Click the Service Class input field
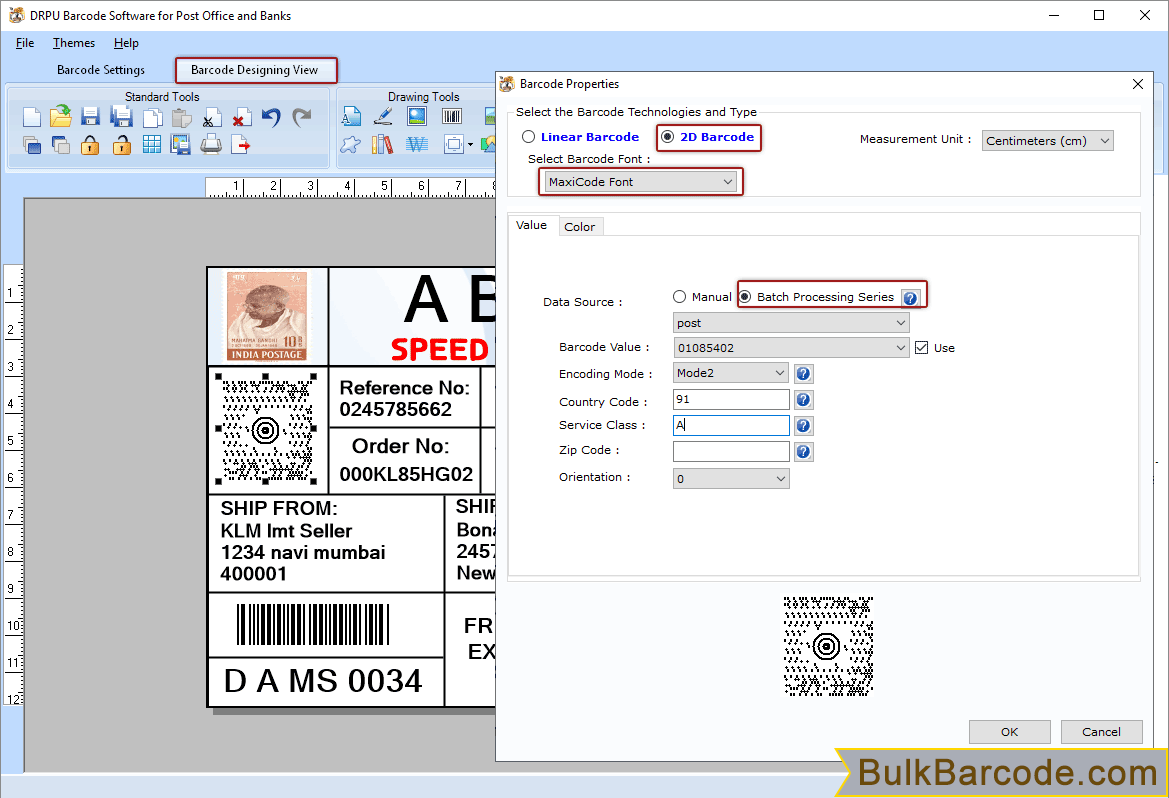Screen dimensions: 1169x798 pyautogui.click(x=731, y=425)
